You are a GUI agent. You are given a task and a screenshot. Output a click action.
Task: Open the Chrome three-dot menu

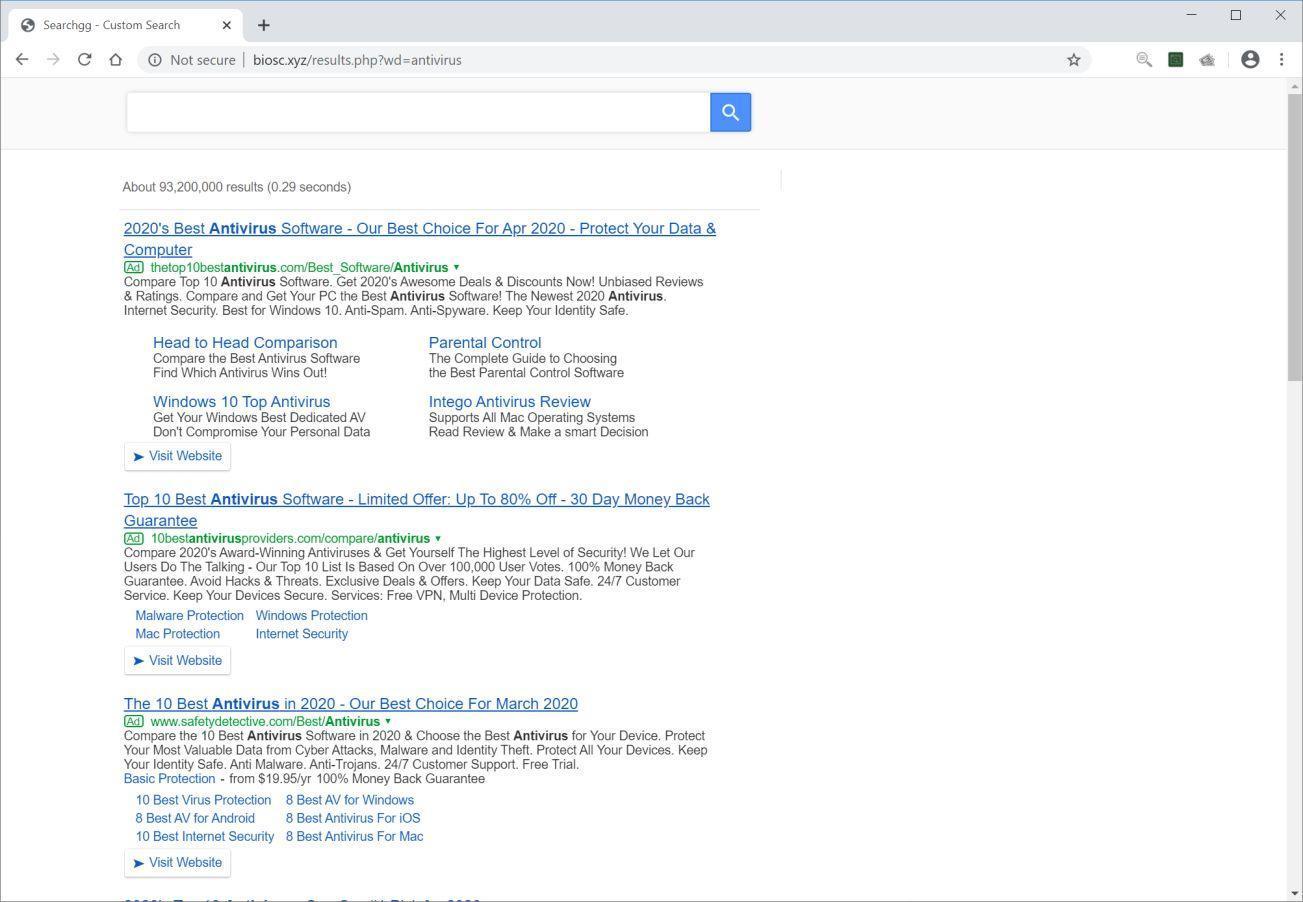pyautogui.click(x=1281, y=60)
